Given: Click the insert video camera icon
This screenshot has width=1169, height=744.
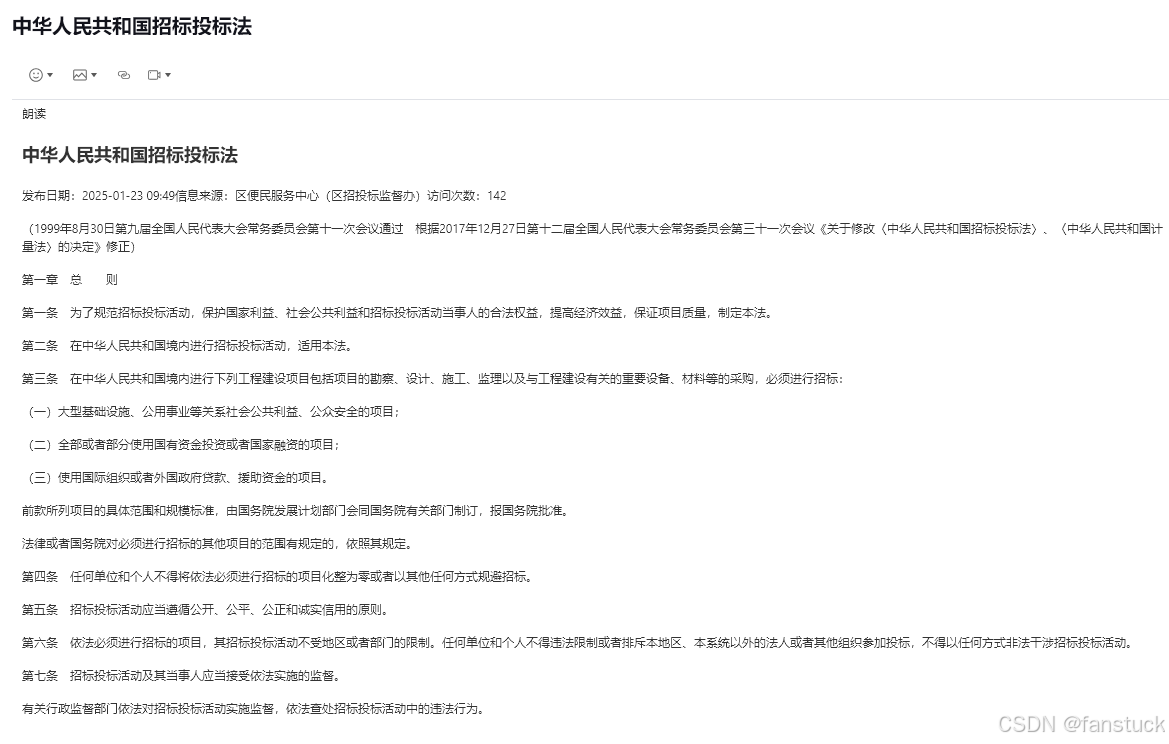Looking at the screenshot, I should [154, 75].
